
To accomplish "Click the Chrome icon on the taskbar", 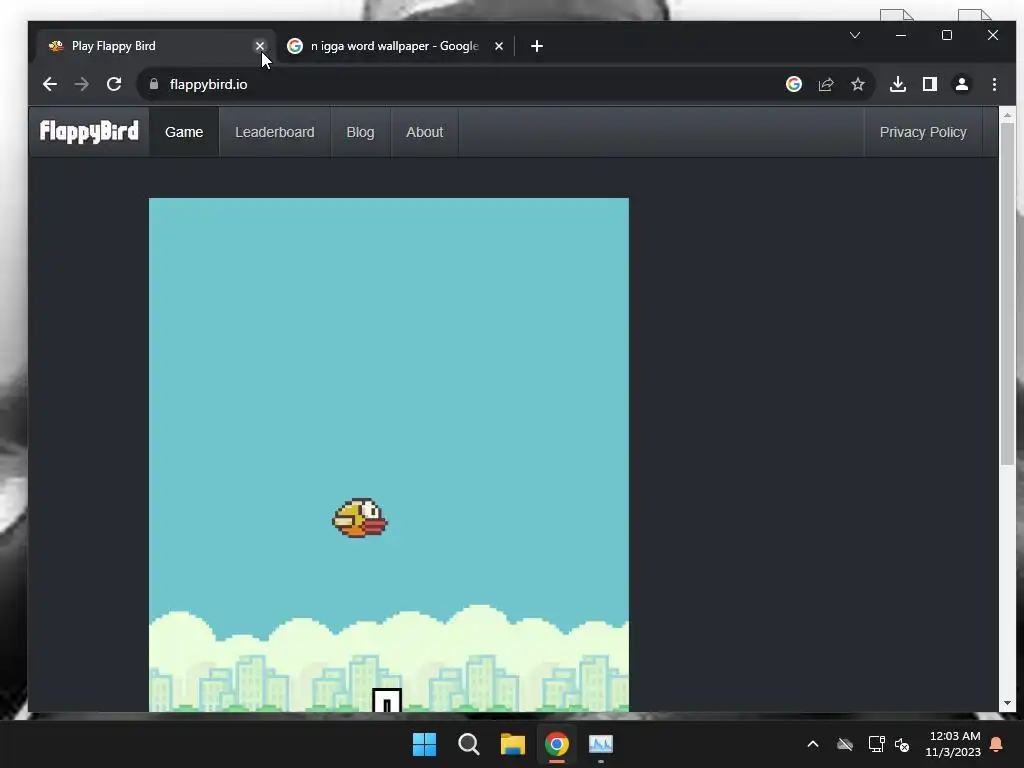I will tap(557, 744).
